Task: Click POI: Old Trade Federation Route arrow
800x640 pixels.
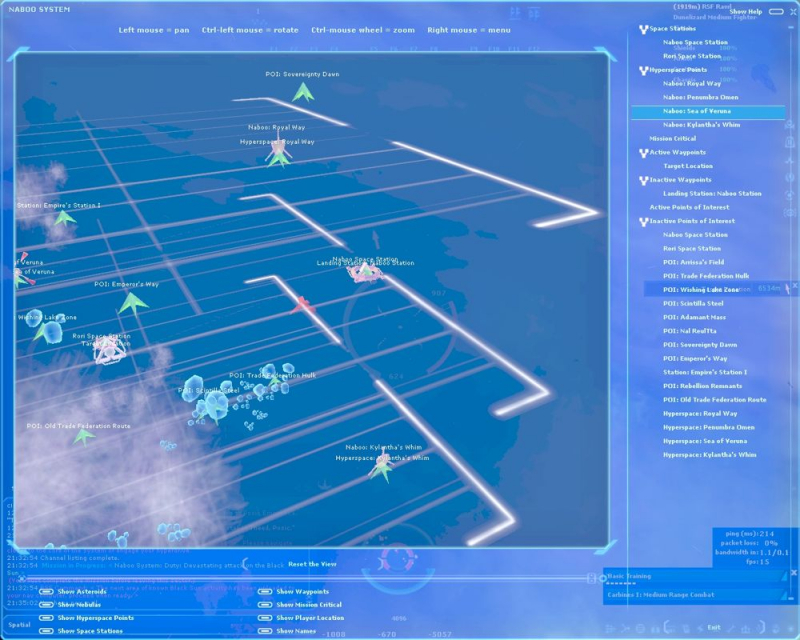Action: point(83,437)
